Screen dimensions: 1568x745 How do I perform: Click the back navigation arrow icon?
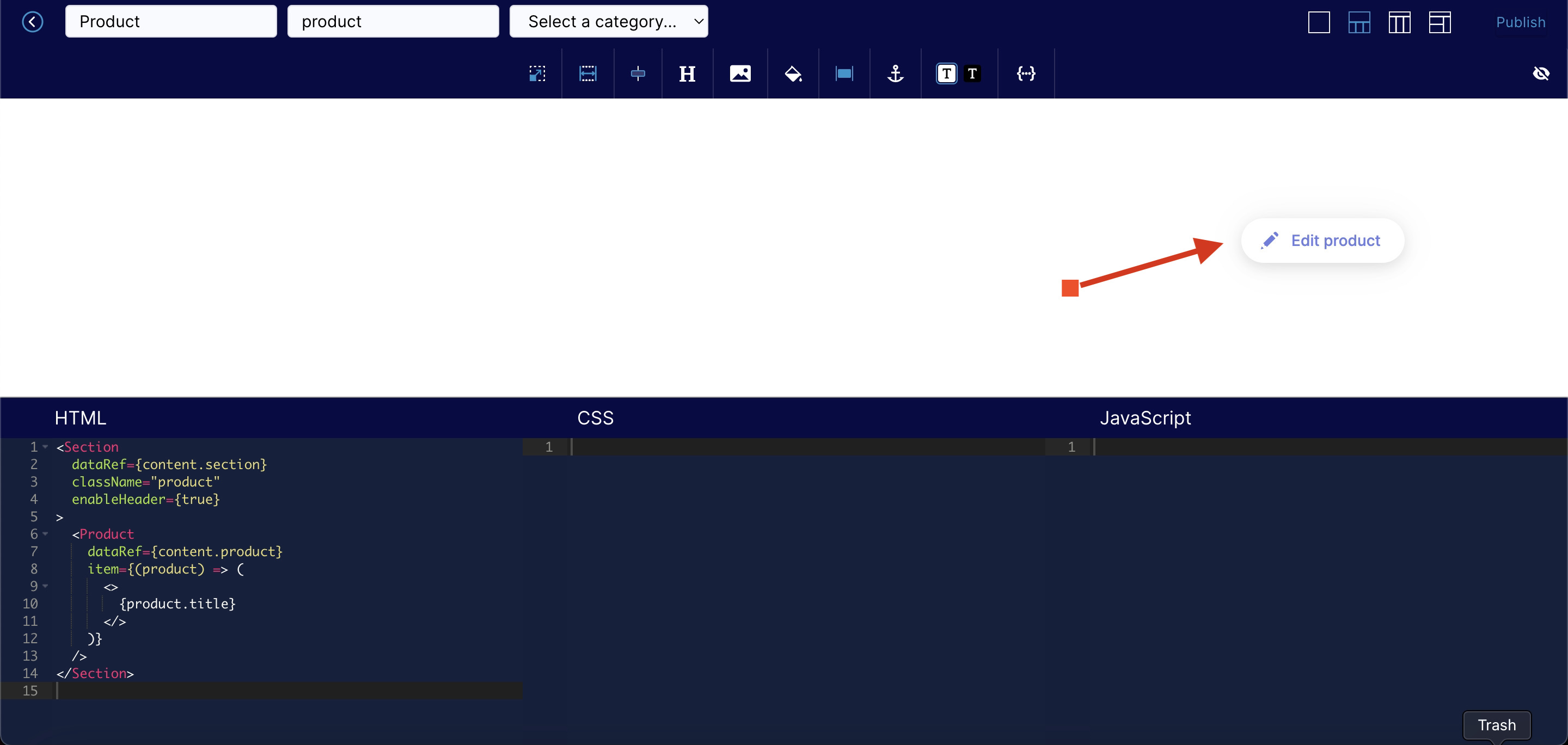31,21
